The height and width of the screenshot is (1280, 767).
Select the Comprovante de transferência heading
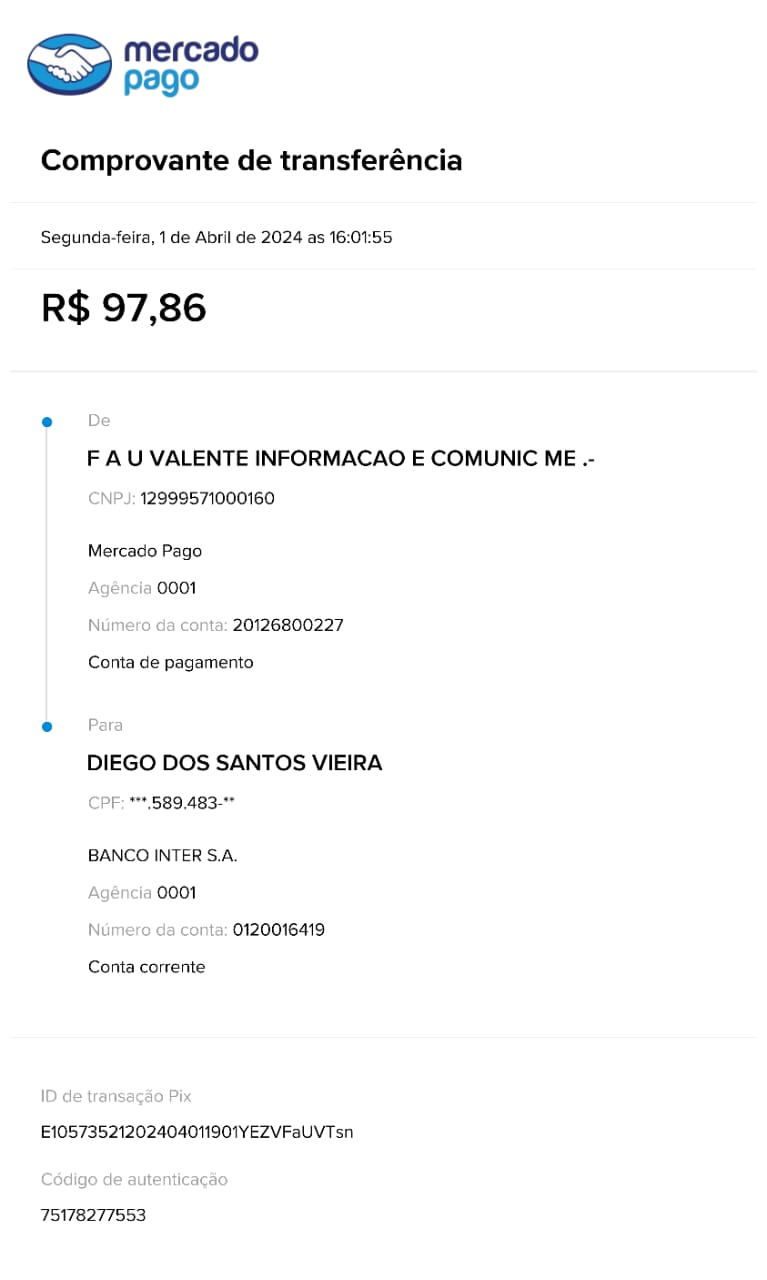(251, 160)
